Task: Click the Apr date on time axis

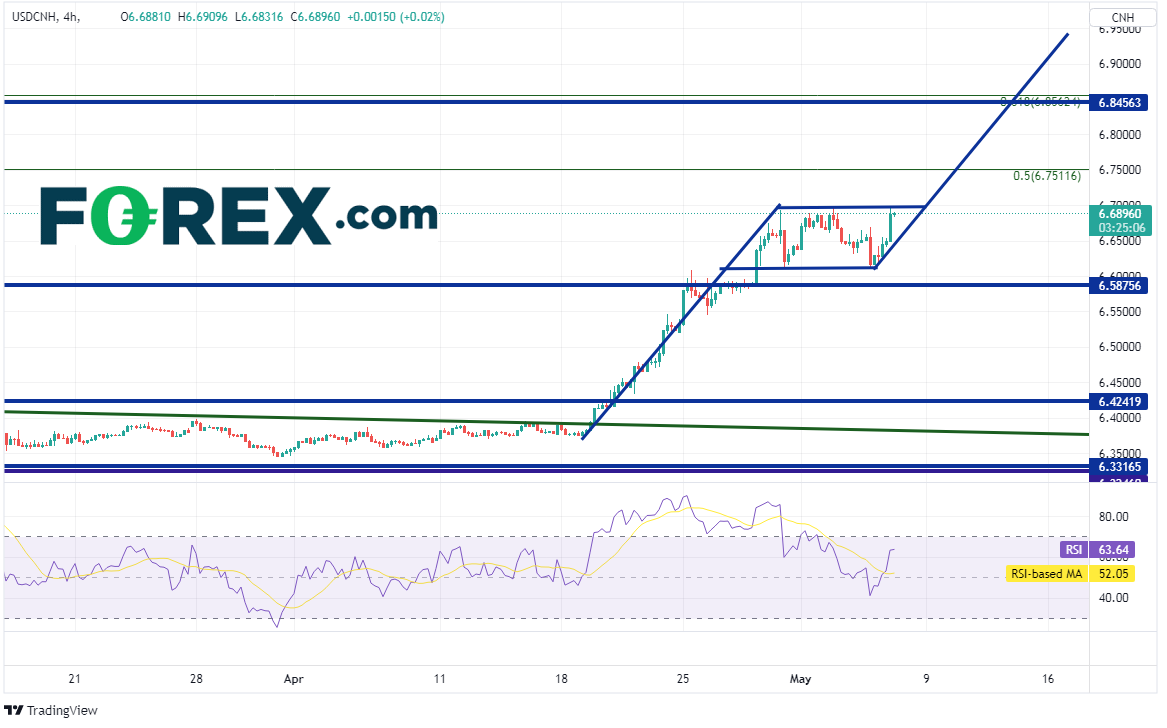Action: click(x=293, y=679)
